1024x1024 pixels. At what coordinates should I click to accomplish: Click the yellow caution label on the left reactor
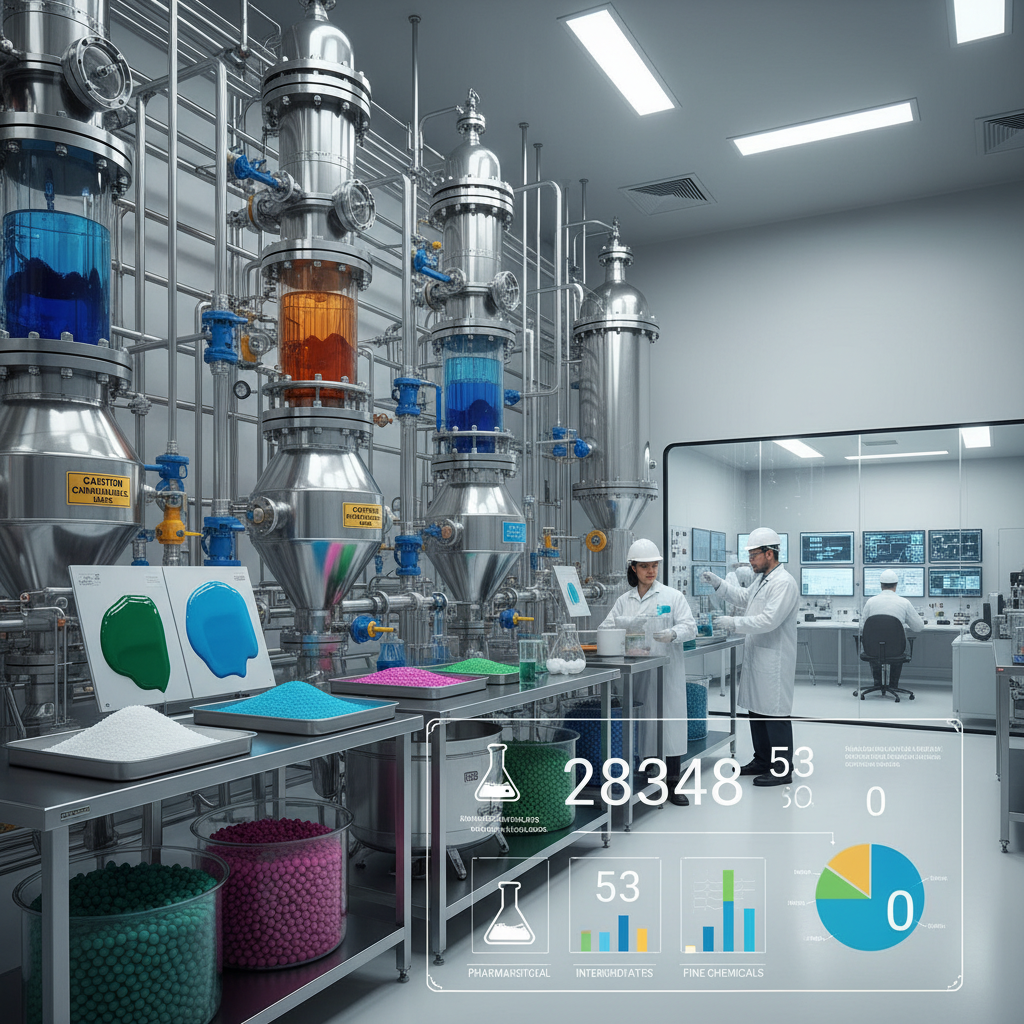98,489
